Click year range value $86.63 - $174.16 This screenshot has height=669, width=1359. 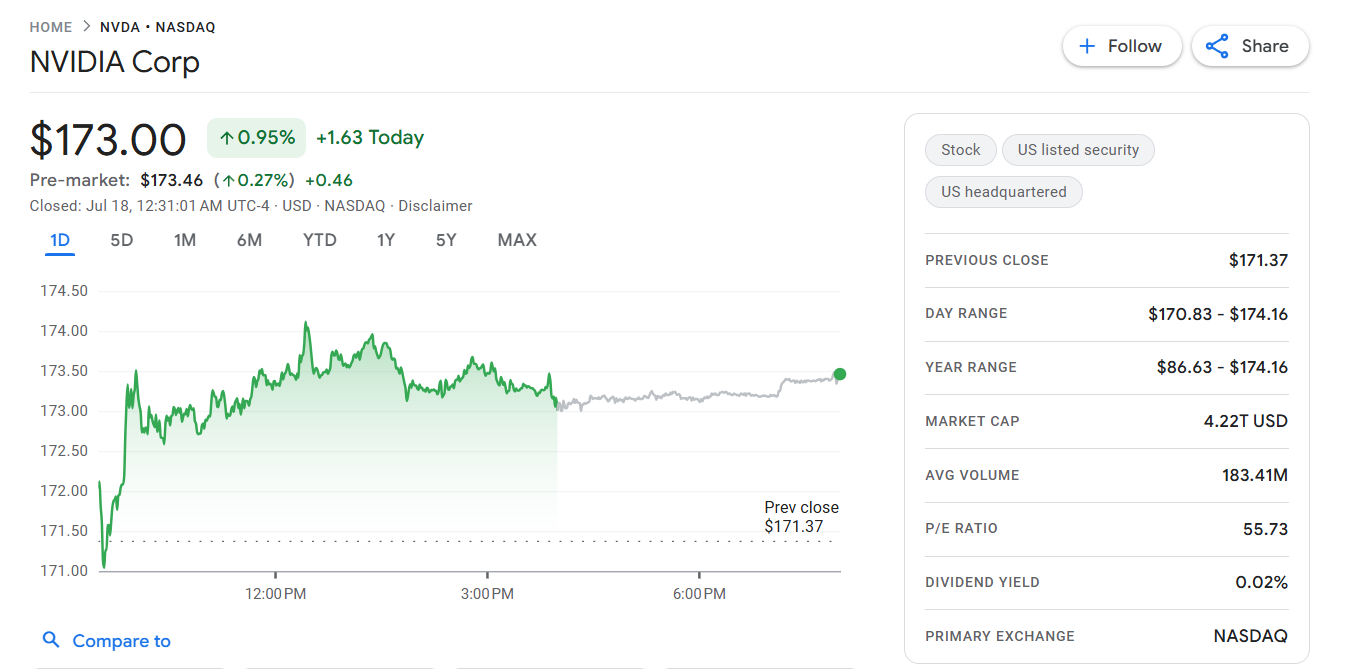[1222, 367]
